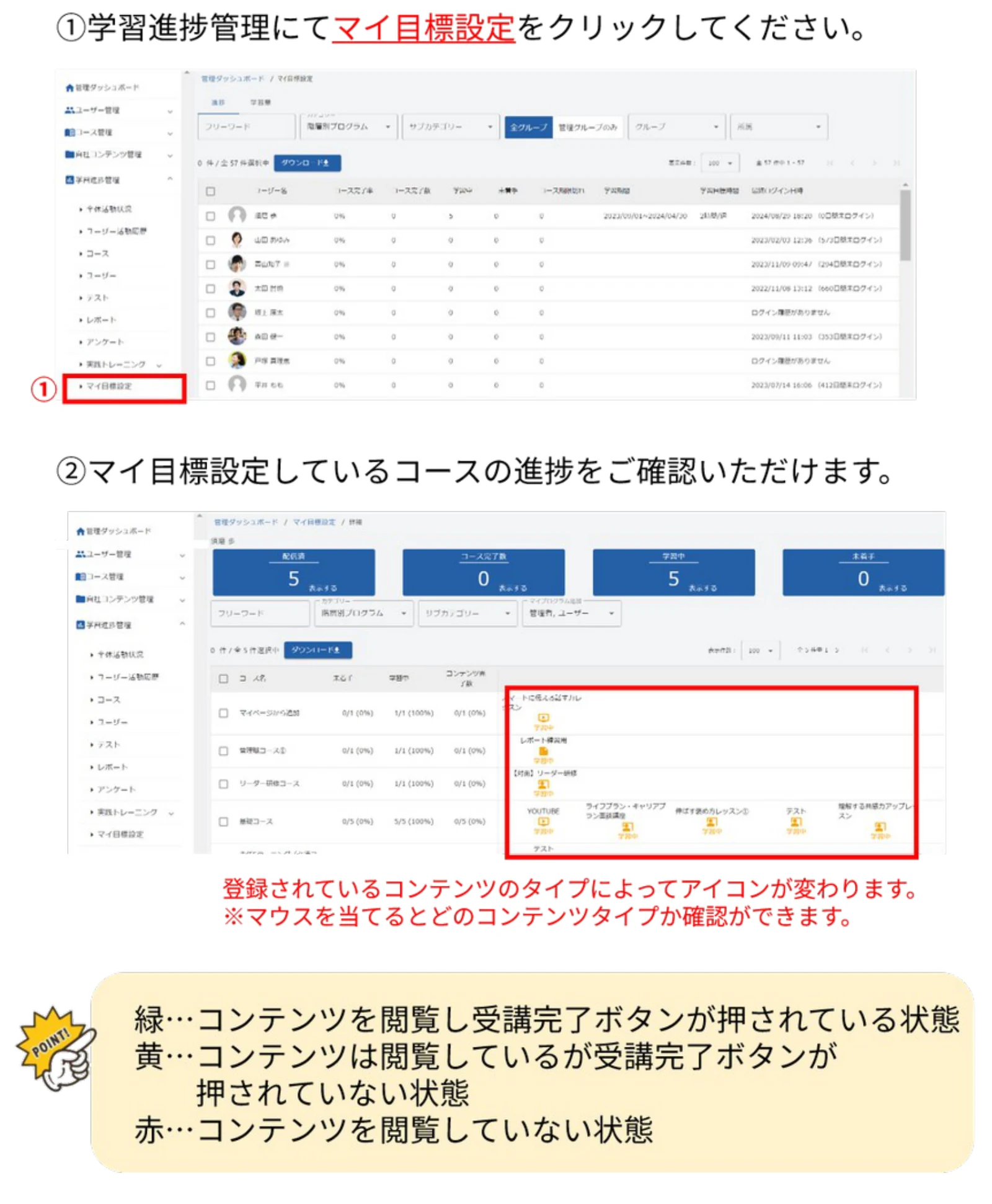Open グループ dropdown in user-list filters
The width and height of the screenshot is (992, 1204).
(x=676, y=126)
